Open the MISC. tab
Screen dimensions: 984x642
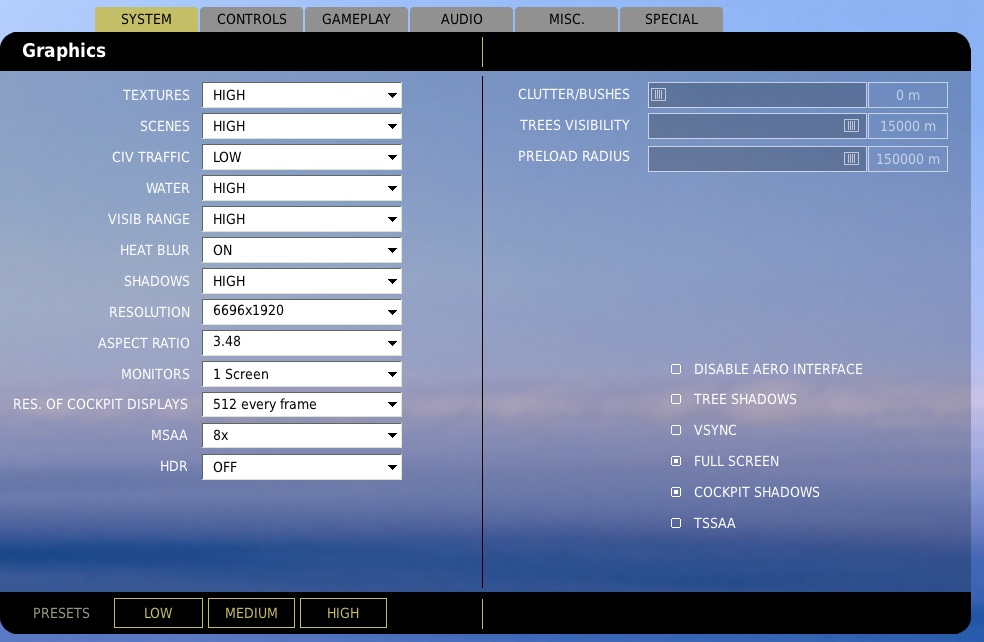[567, 19]
